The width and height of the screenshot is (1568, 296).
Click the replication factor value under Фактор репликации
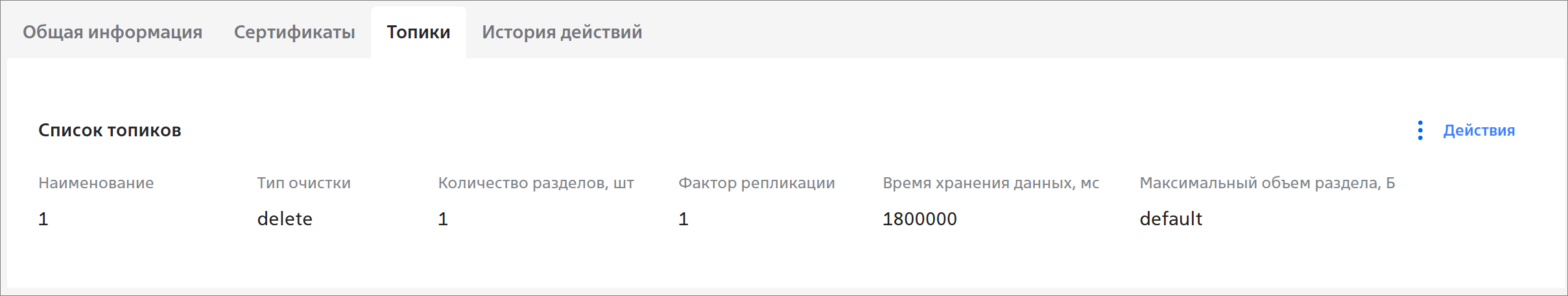(x=683, y=219)
